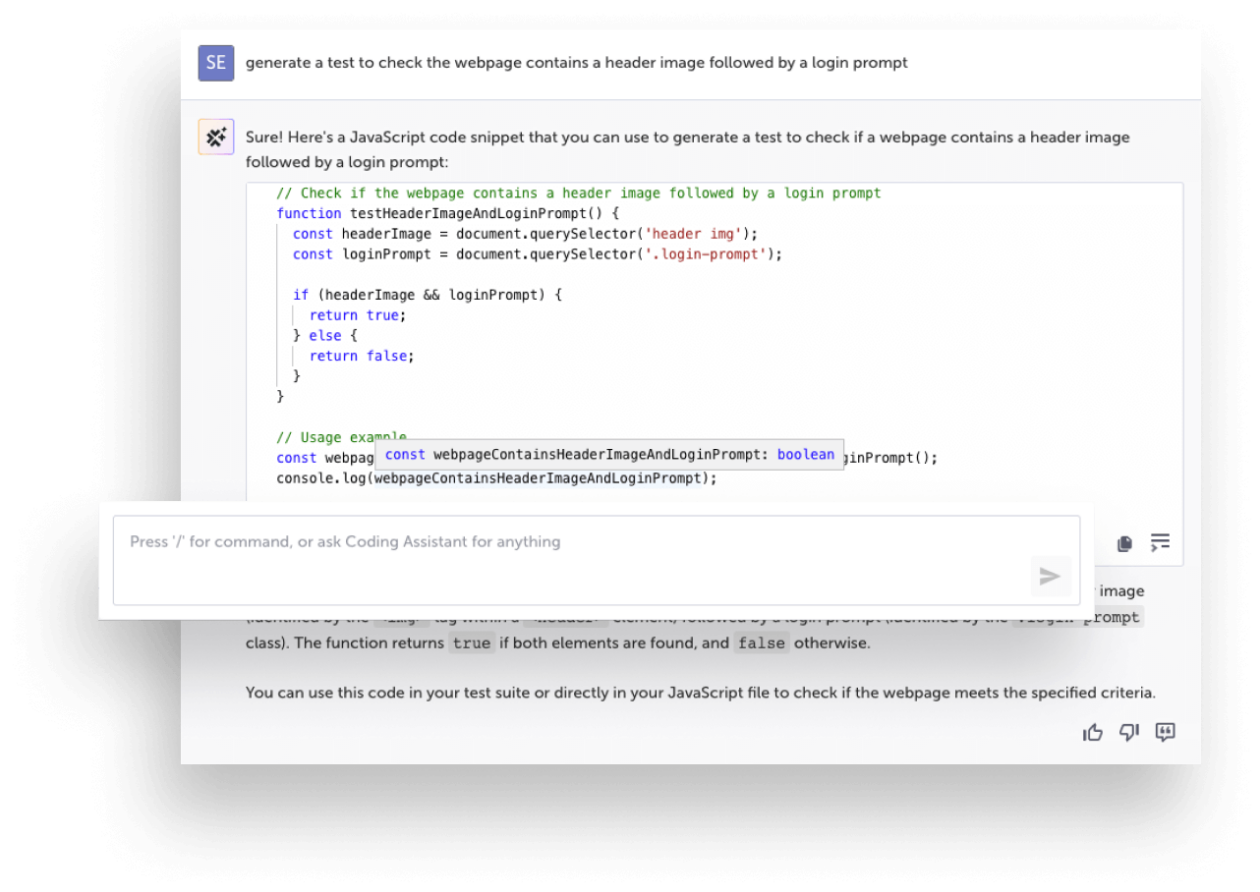Click the green "// Check if the webpage" comment

coord(579,193)
